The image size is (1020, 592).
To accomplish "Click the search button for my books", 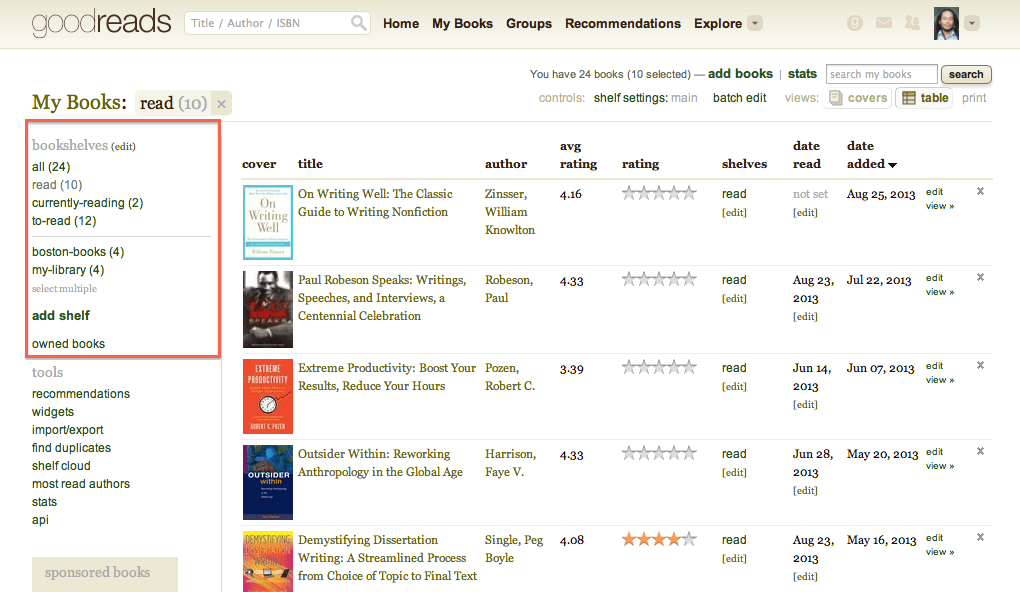I will pos(966,74).
